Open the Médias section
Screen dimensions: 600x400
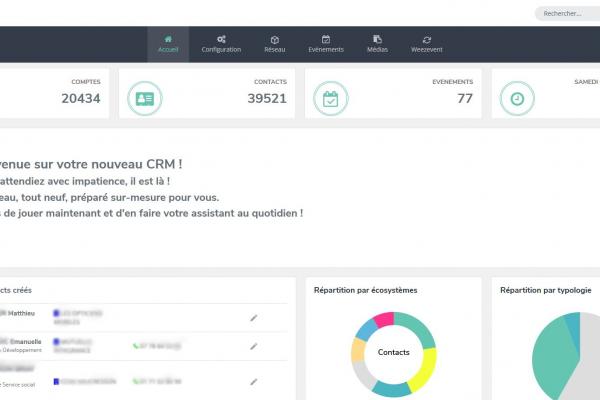377,44
